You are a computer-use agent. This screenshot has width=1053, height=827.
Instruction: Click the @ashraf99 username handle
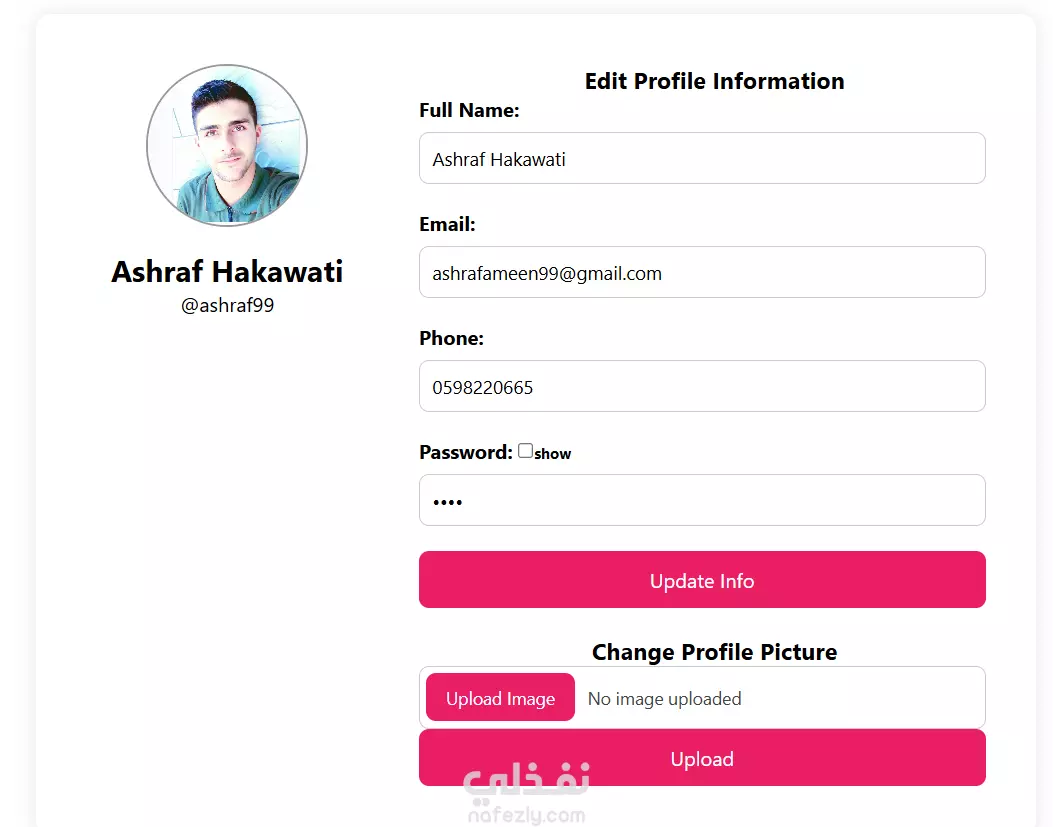click(x=227, y=306)
